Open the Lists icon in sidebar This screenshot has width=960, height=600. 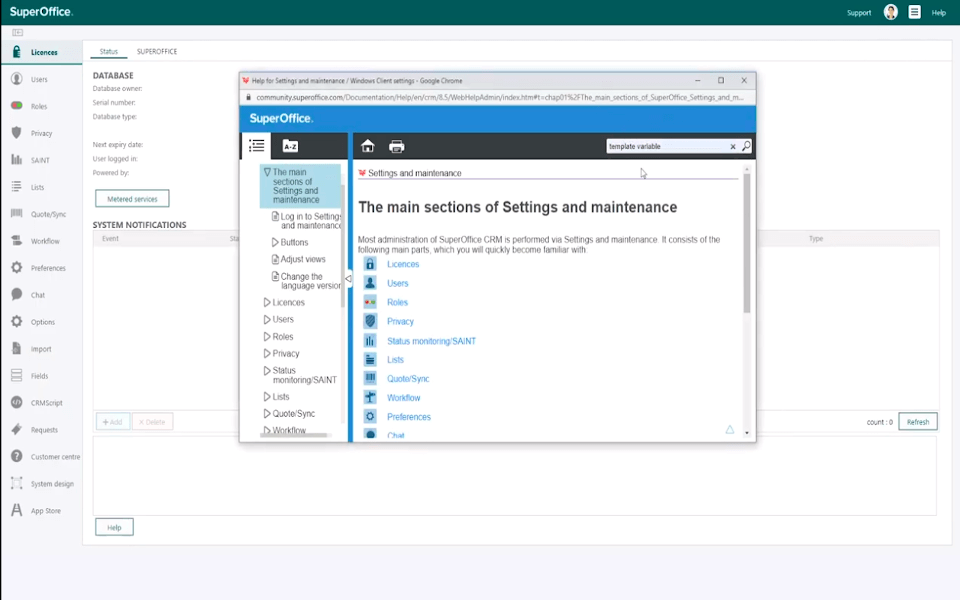[17, 187]
